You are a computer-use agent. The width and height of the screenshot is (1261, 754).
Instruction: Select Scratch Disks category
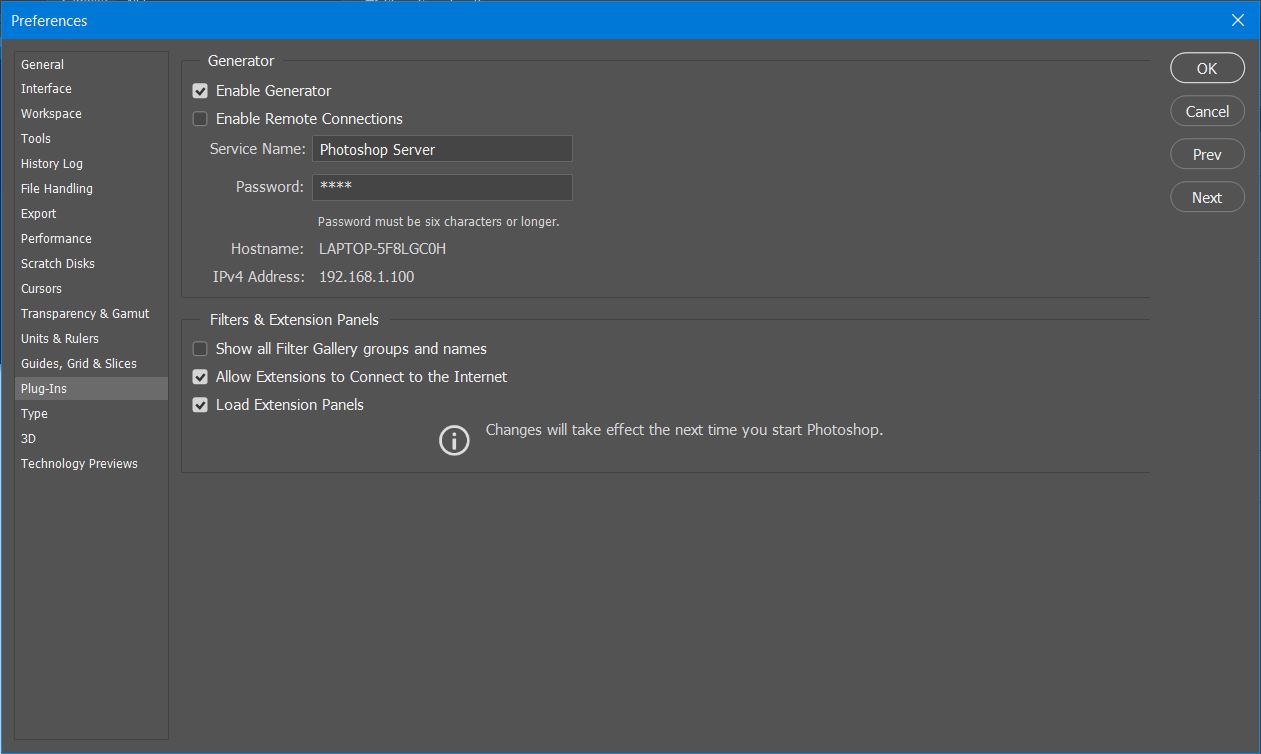(91, 264)
